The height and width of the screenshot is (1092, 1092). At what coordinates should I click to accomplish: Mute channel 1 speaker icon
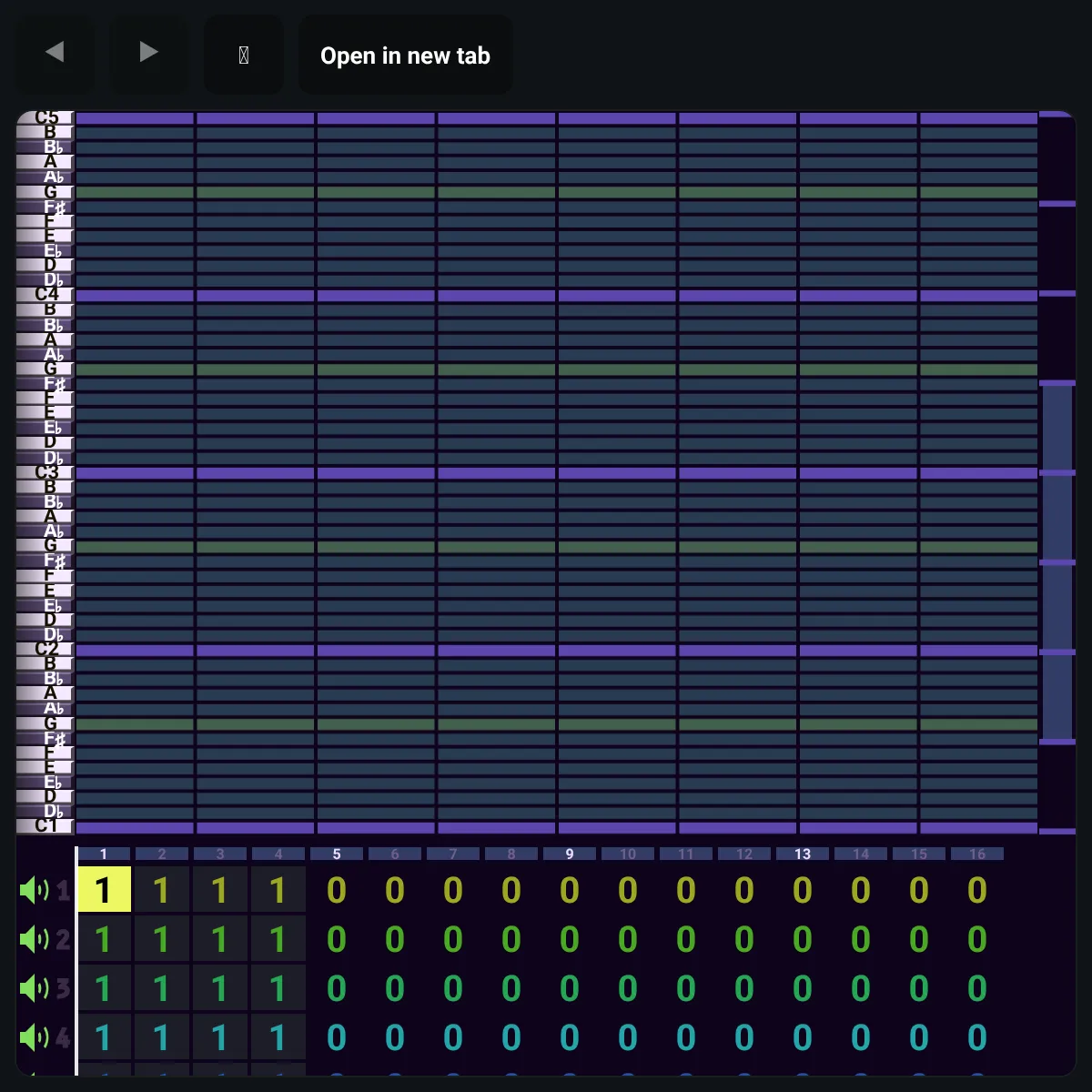click(35, 890)
